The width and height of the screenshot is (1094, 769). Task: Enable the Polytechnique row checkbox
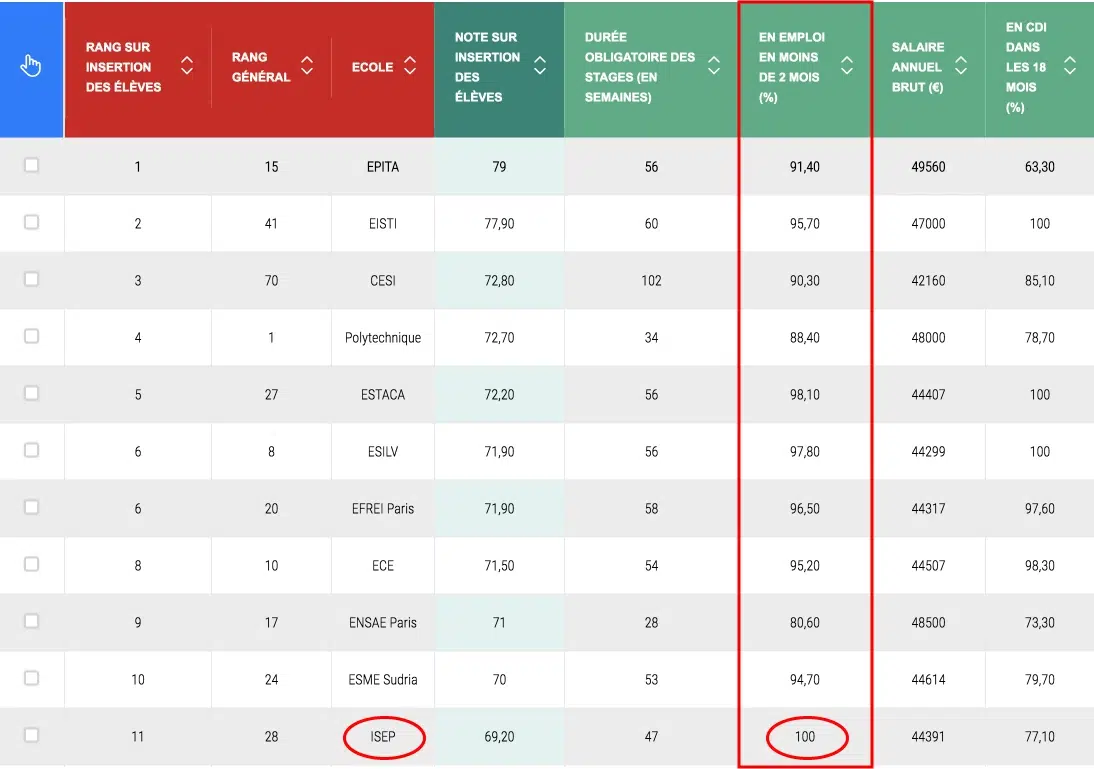[x=31, y=336]
